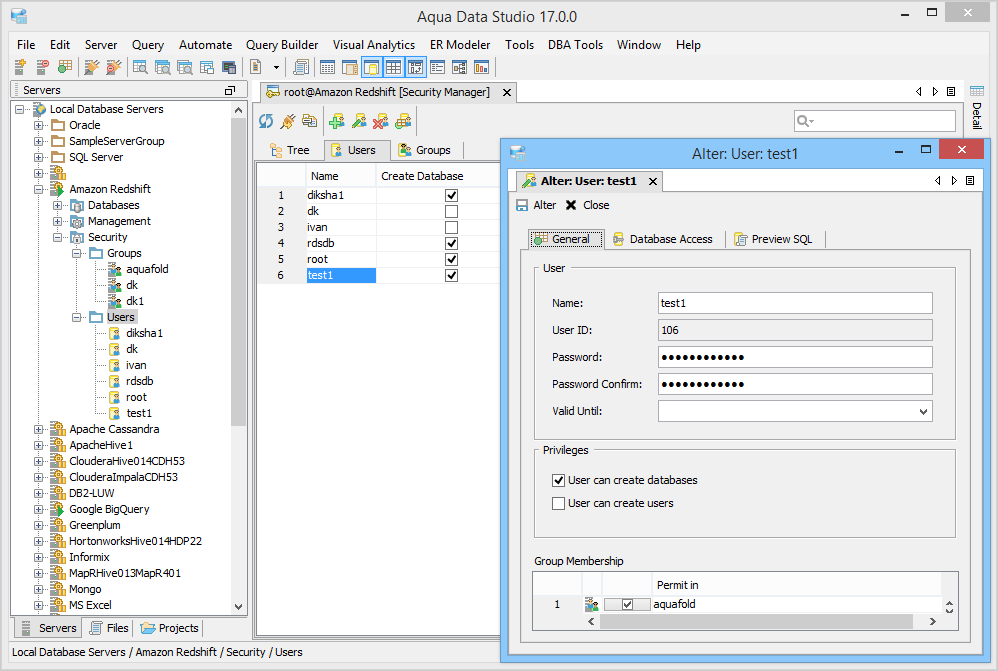
Task: Click the main toolbar disconnect plug icon
Action: (113, 67)
